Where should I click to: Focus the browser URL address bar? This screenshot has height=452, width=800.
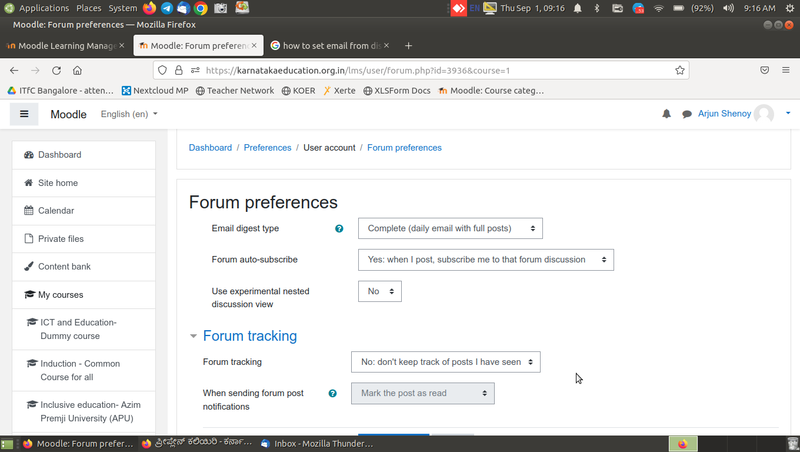coord(421,70)
